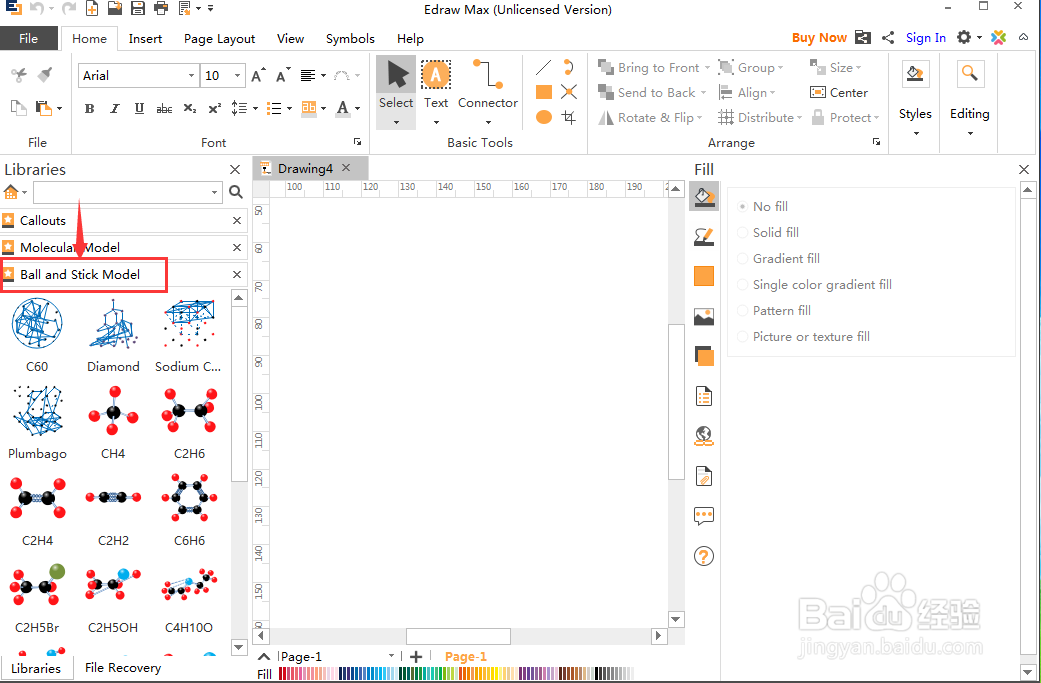Select Single color gradient fill

[815, 284]
